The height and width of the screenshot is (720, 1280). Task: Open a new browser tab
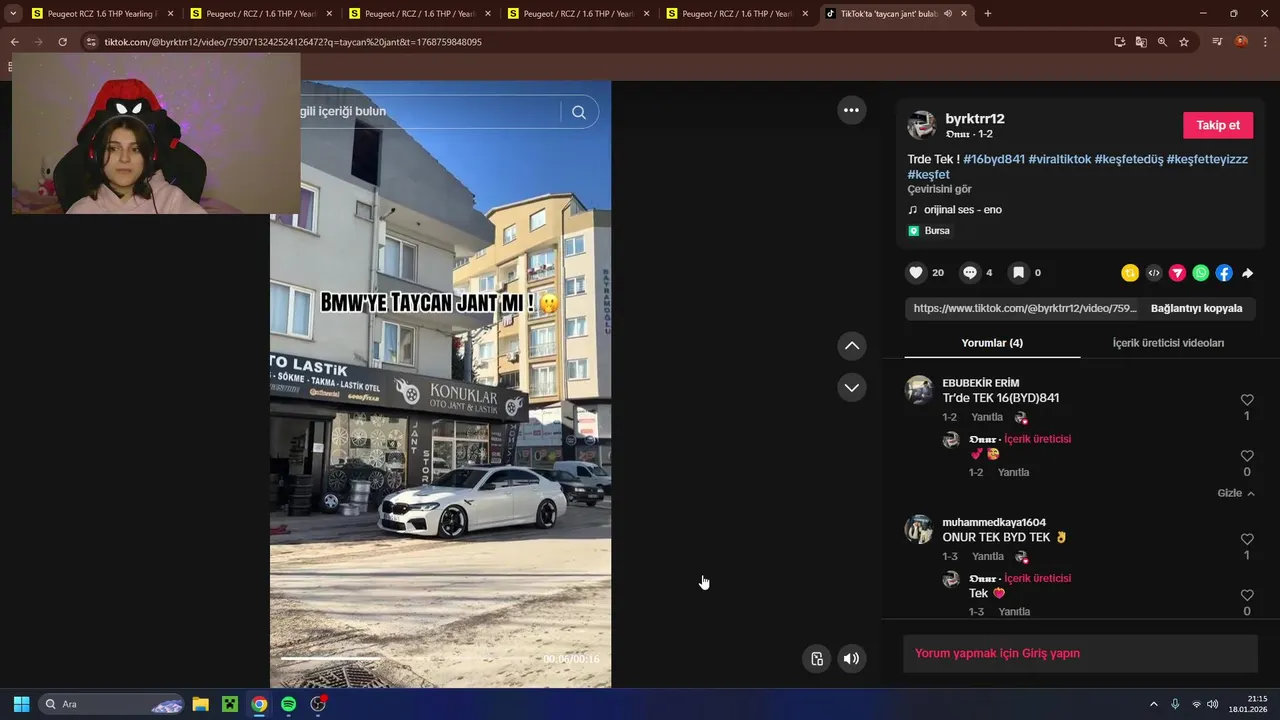988,14
